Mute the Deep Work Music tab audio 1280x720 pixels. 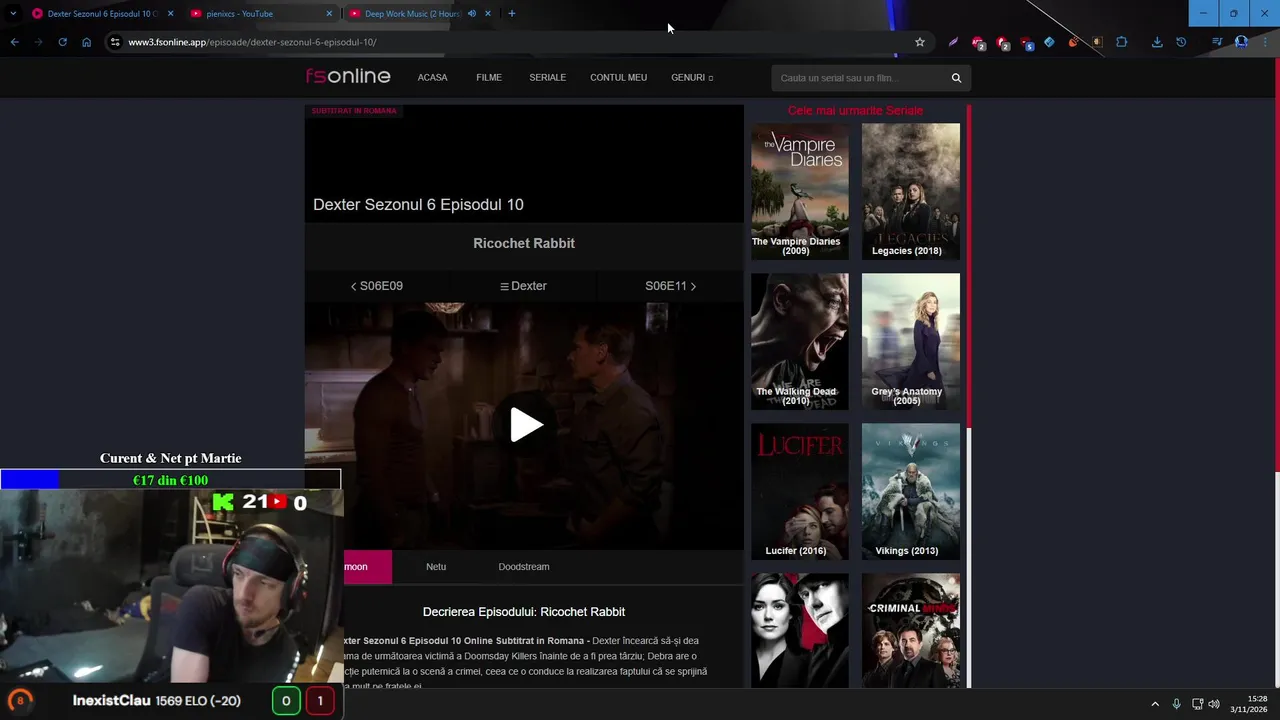[x=472, y=14]
